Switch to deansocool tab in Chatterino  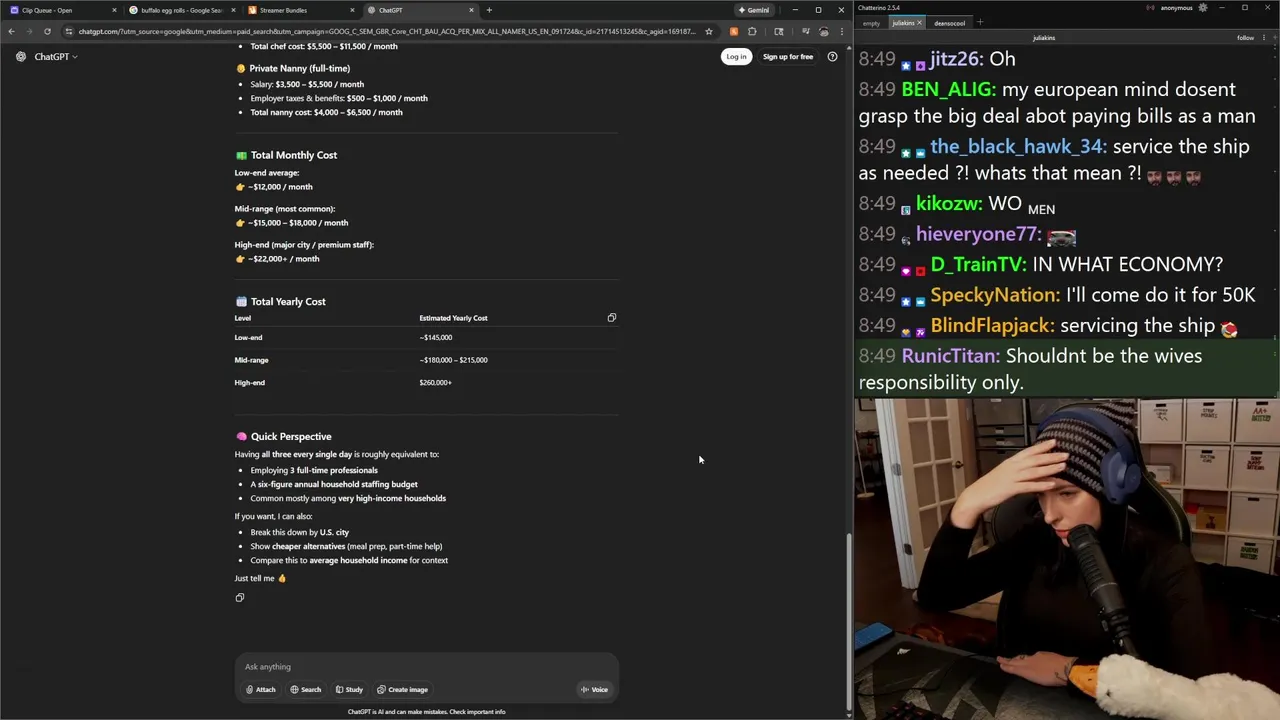coord(950,22)
